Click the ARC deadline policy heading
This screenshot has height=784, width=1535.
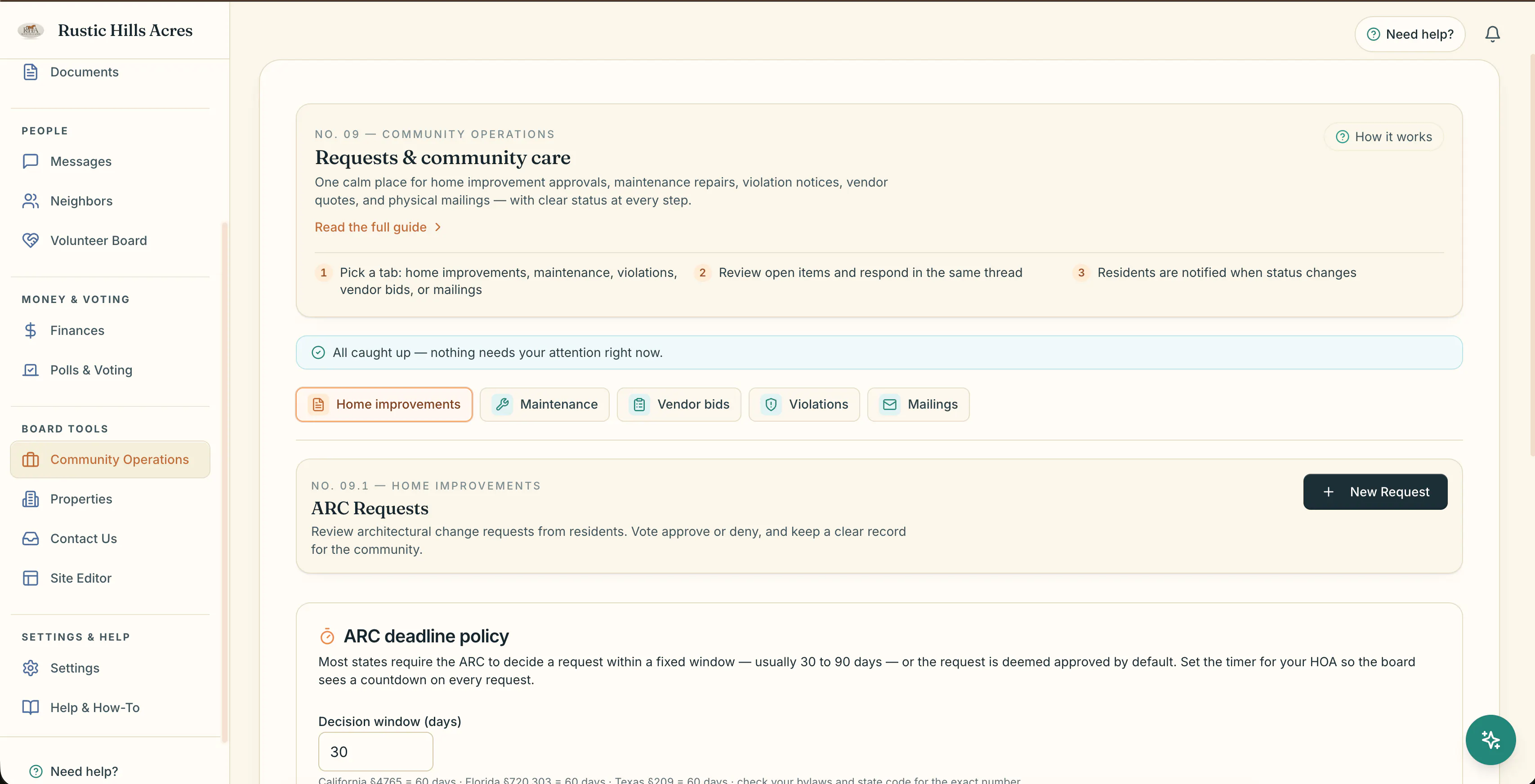click(426, 636)
